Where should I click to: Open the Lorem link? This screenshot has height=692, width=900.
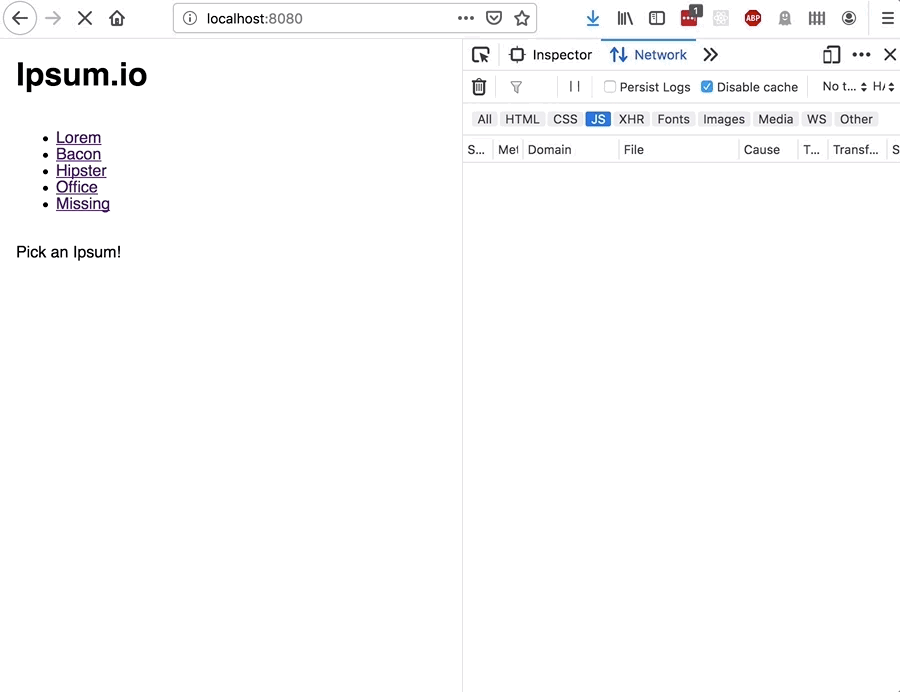[79, 138]
